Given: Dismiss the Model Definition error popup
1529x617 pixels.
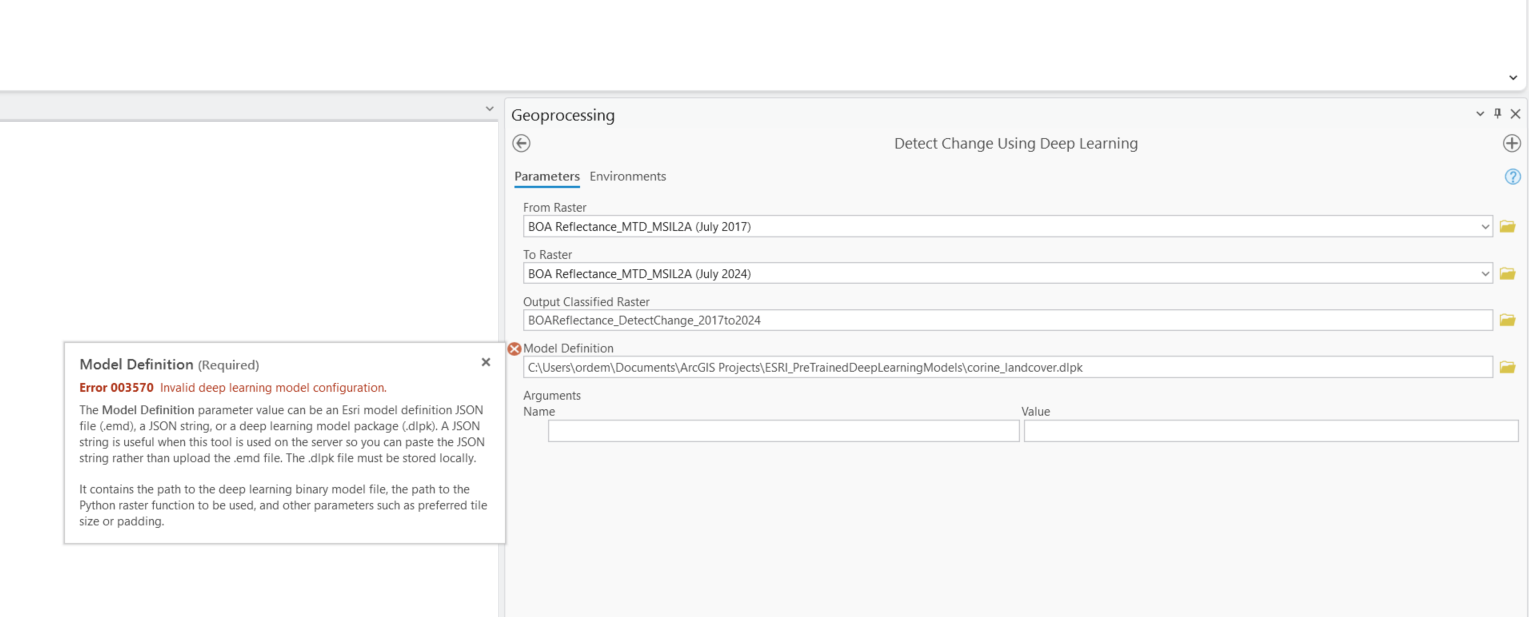Looking at the screenshot, I should (486, 361).
